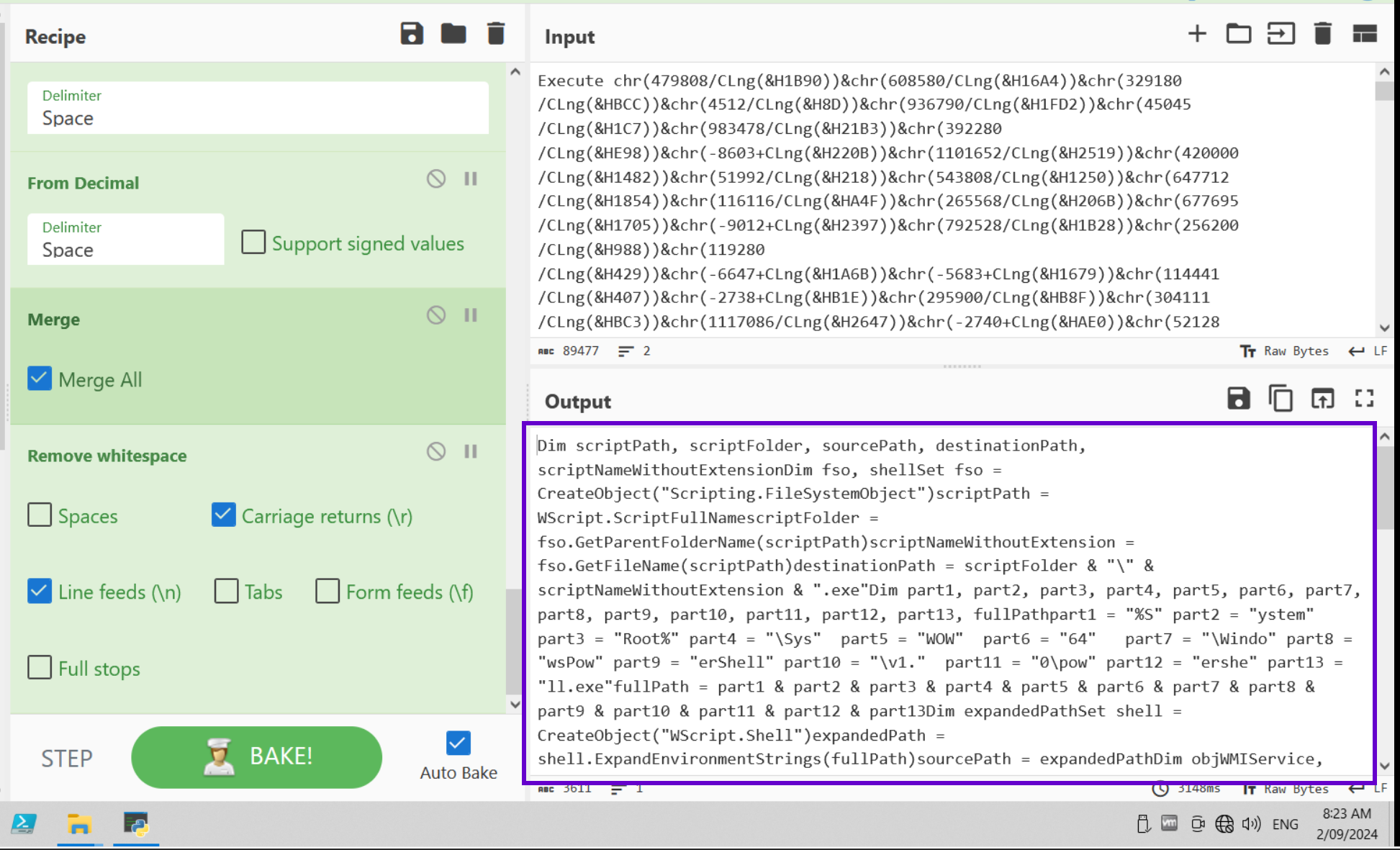Clear the recipe with the trash icon
The image size is (1400, 850).
pyautogui.click(x=496, y=34)
